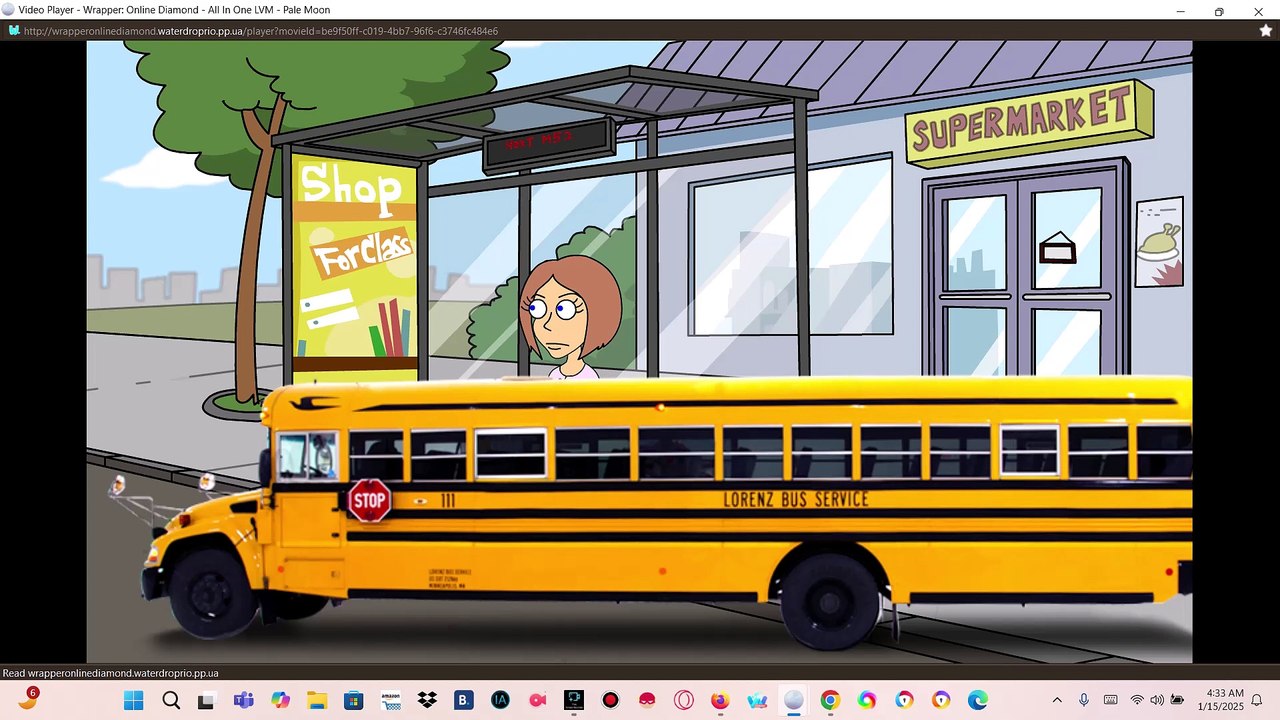Open the blue 'W' taskbar app

tap(757, 700)
